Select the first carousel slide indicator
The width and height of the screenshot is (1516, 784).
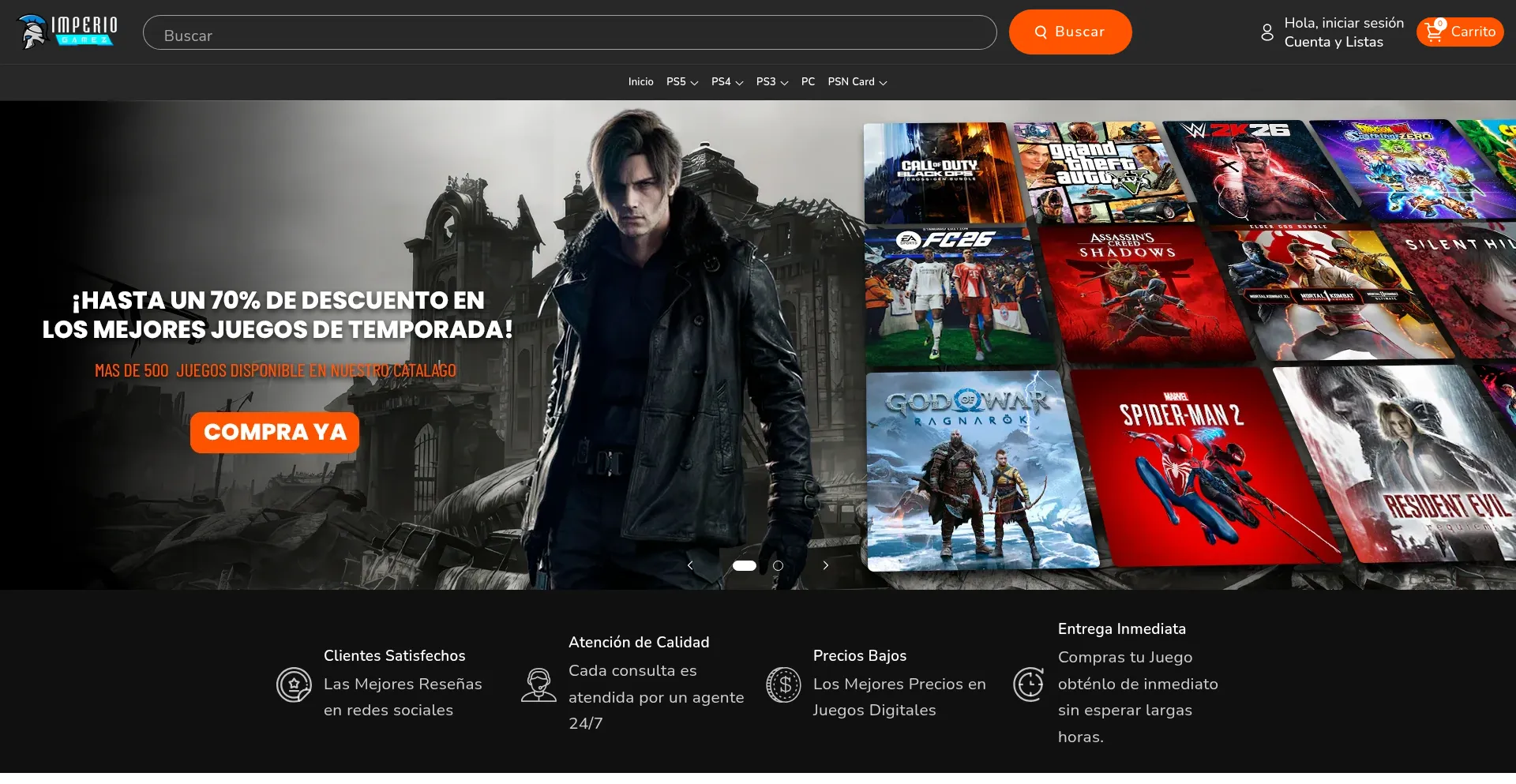pos(745,565)
